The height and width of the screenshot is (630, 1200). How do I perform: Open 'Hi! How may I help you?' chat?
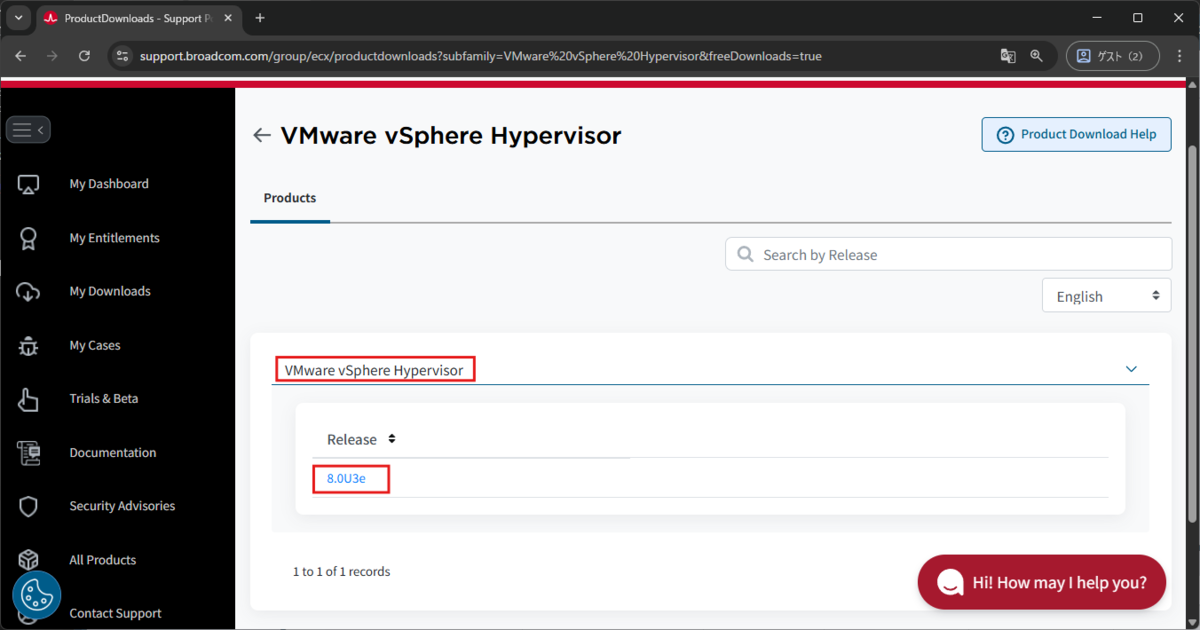click(1042, 582)
